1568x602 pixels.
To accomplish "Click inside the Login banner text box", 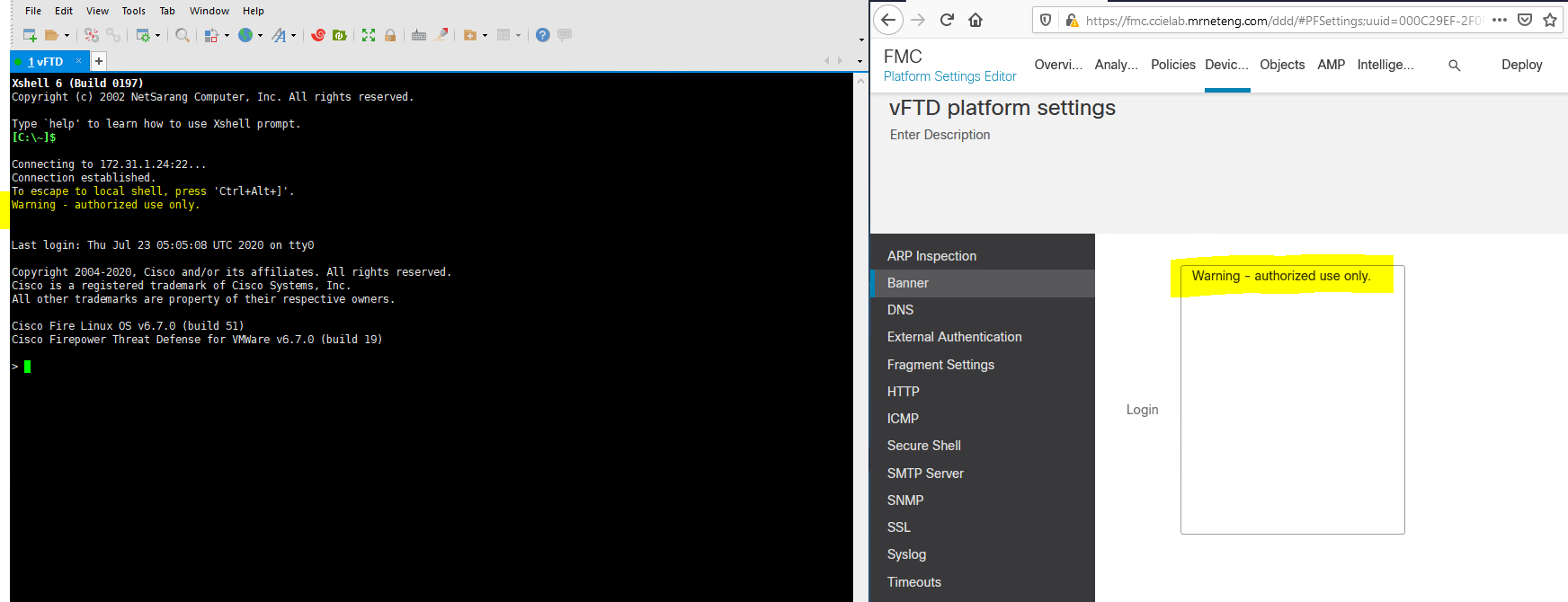I will (1292, 404).
